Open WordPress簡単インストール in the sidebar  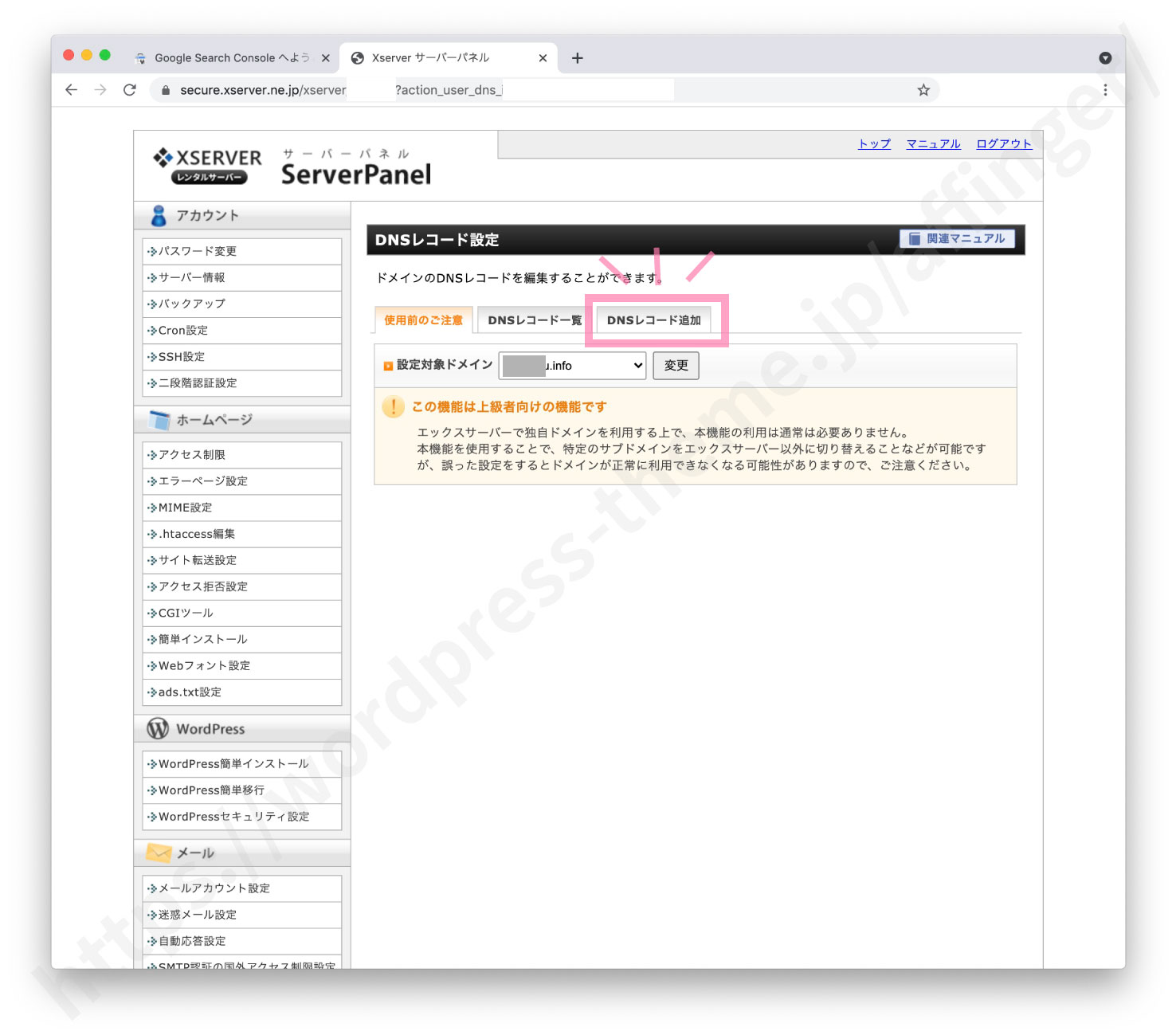click(x=242, y=764)
